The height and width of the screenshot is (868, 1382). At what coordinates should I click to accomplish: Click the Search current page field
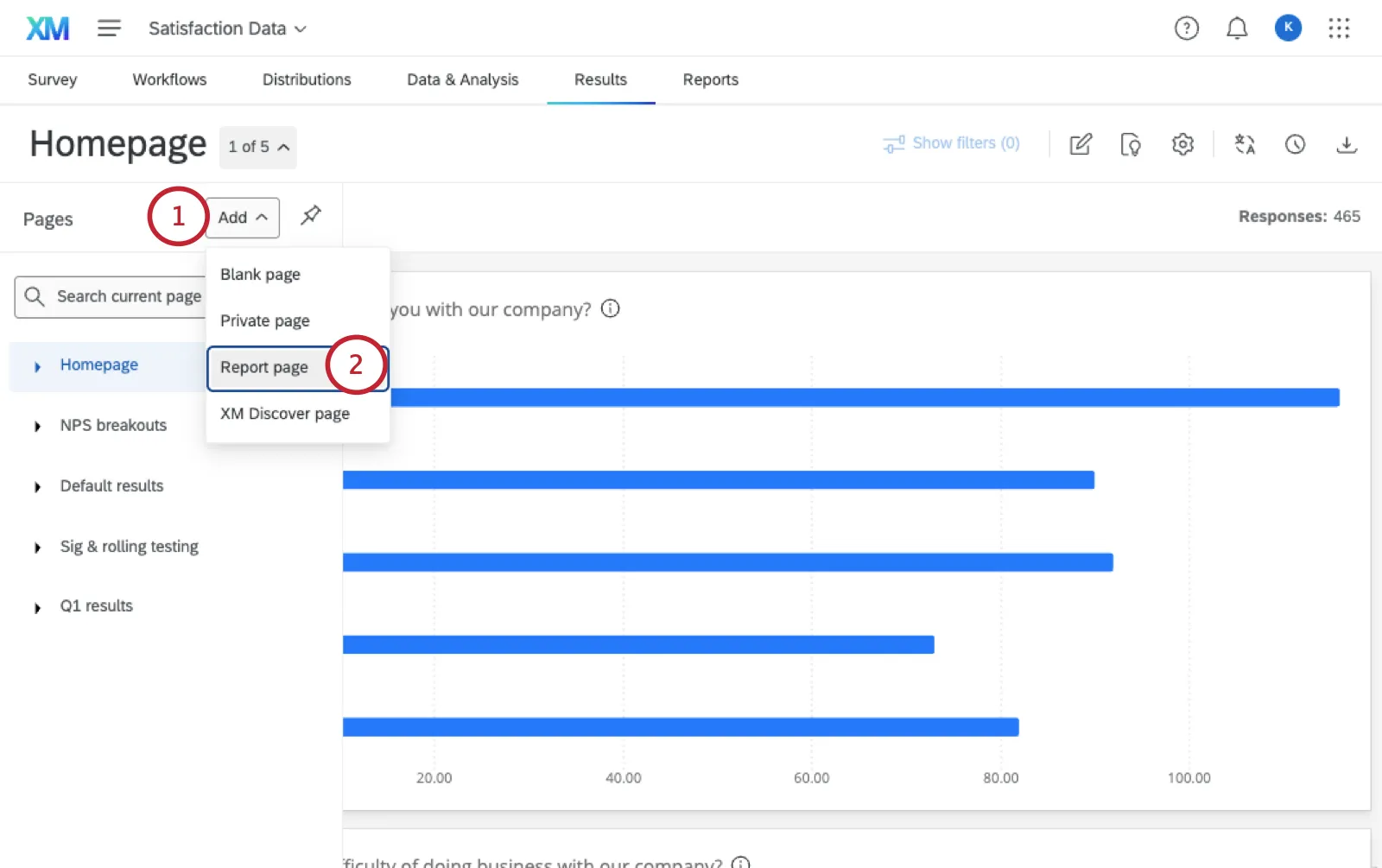111,296
